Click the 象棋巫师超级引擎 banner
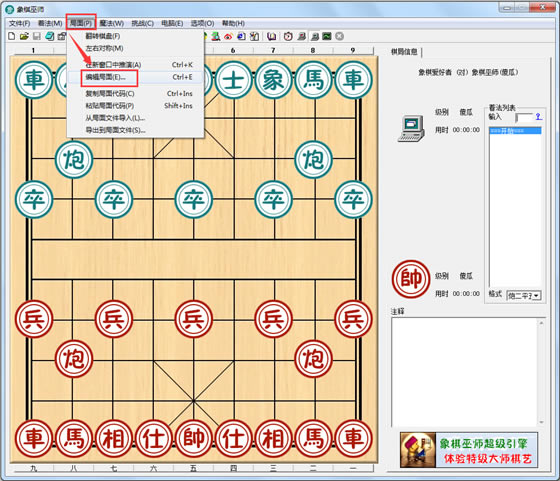The width and height of the screenshot is (560, 481). click(x=469, y=450)
